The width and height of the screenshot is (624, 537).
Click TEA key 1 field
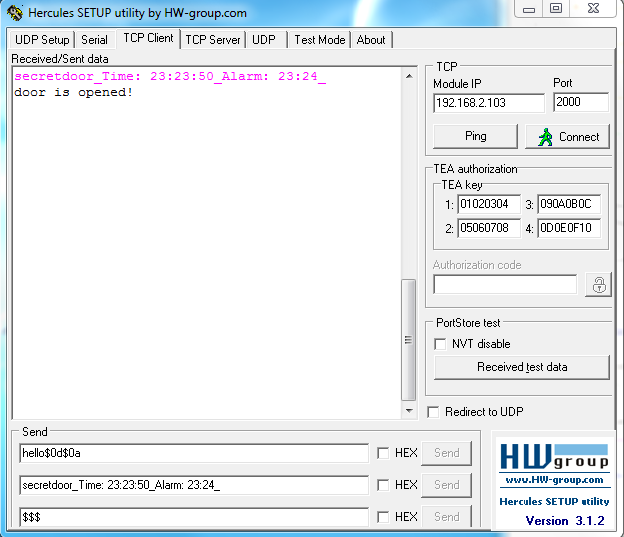[x=489, y=204]
